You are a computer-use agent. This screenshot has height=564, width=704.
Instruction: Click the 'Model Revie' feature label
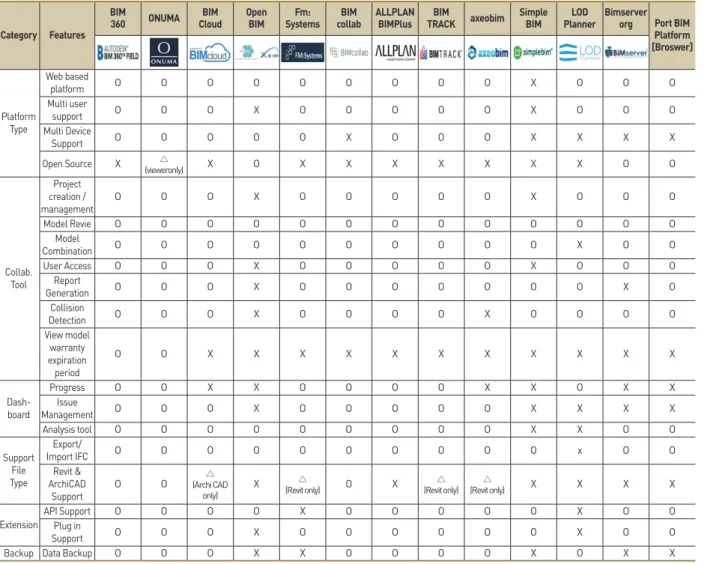pyautogui.click(x=67, y=224)
